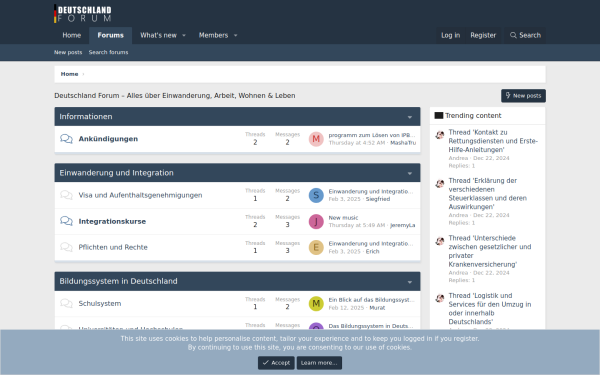Screen dimensions: 600x375
Task: Open Erich's tan E avatar
Action: click(x=316, y=248)
